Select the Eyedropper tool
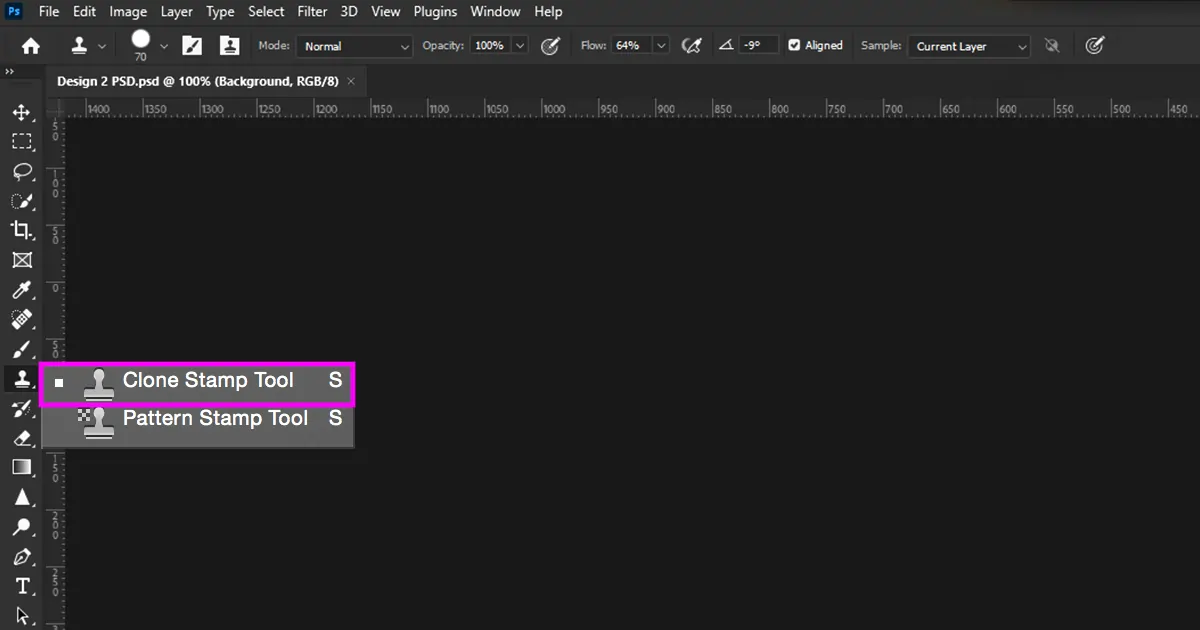Image resolution: width=1200 pixels, height=630 pixels. [x=23, y=290]
